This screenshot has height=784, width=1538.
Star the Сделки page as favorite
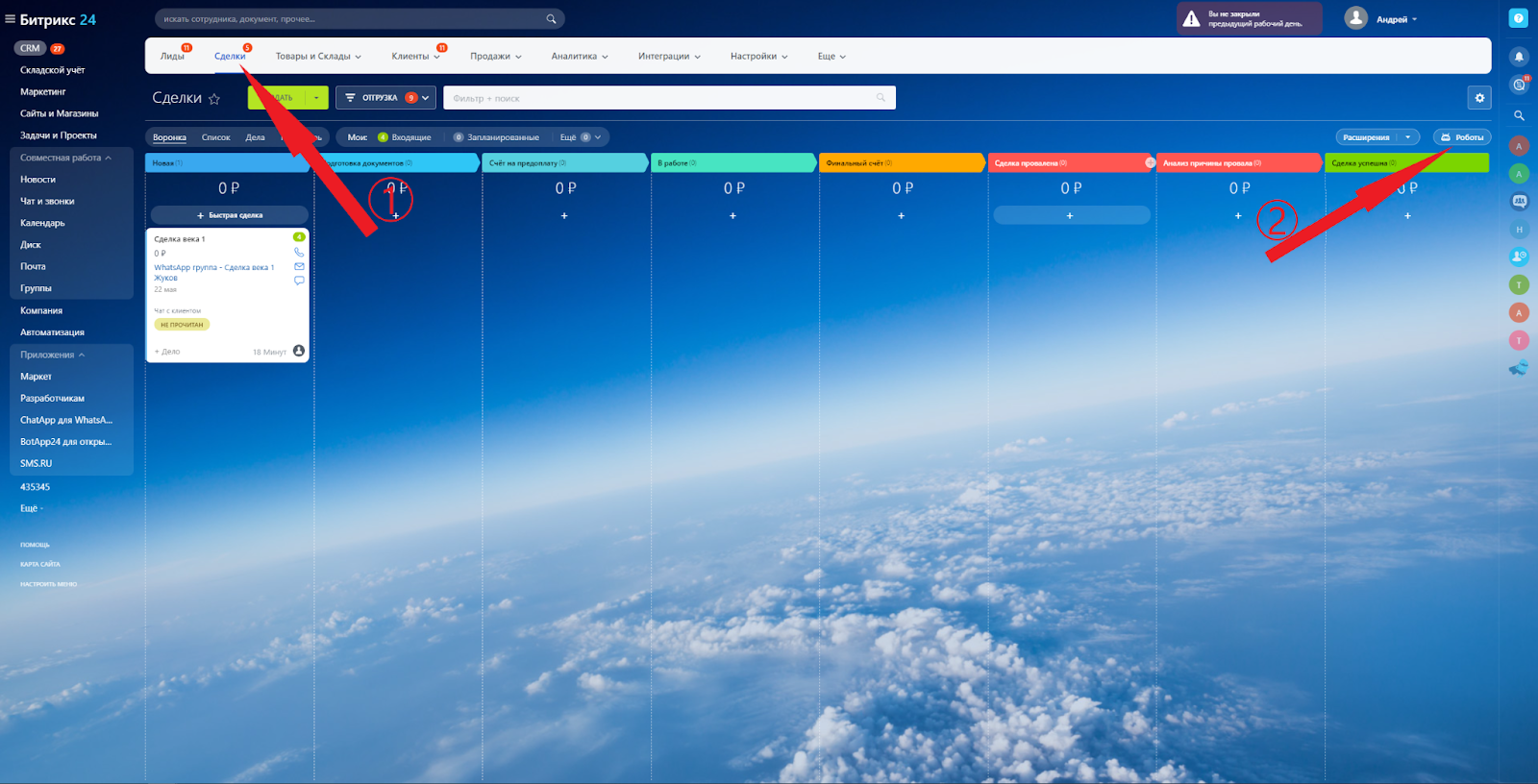tap(214, 99)
